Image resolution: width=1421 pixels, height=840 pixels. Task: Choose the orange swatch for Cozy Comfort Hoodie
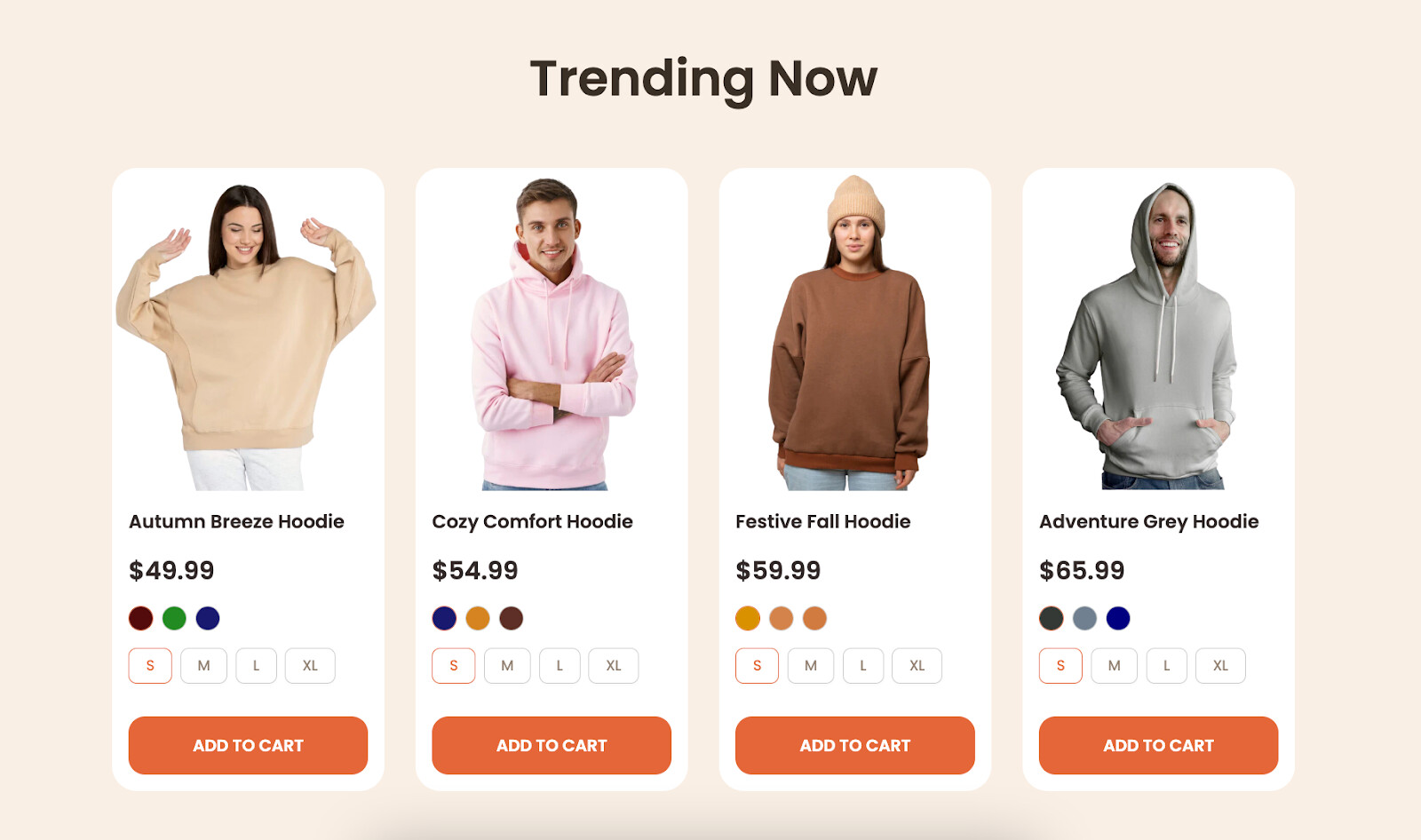(x=478, y=618)
